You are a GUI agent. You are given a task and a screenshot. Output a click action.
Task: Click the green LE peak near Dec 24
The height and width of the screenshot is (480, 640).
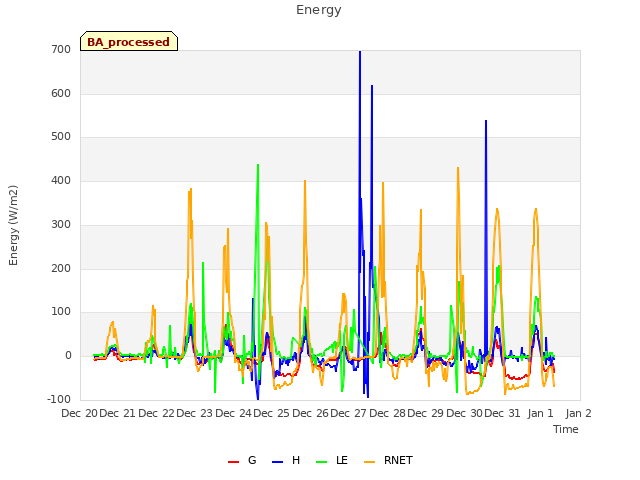point(258,166)
